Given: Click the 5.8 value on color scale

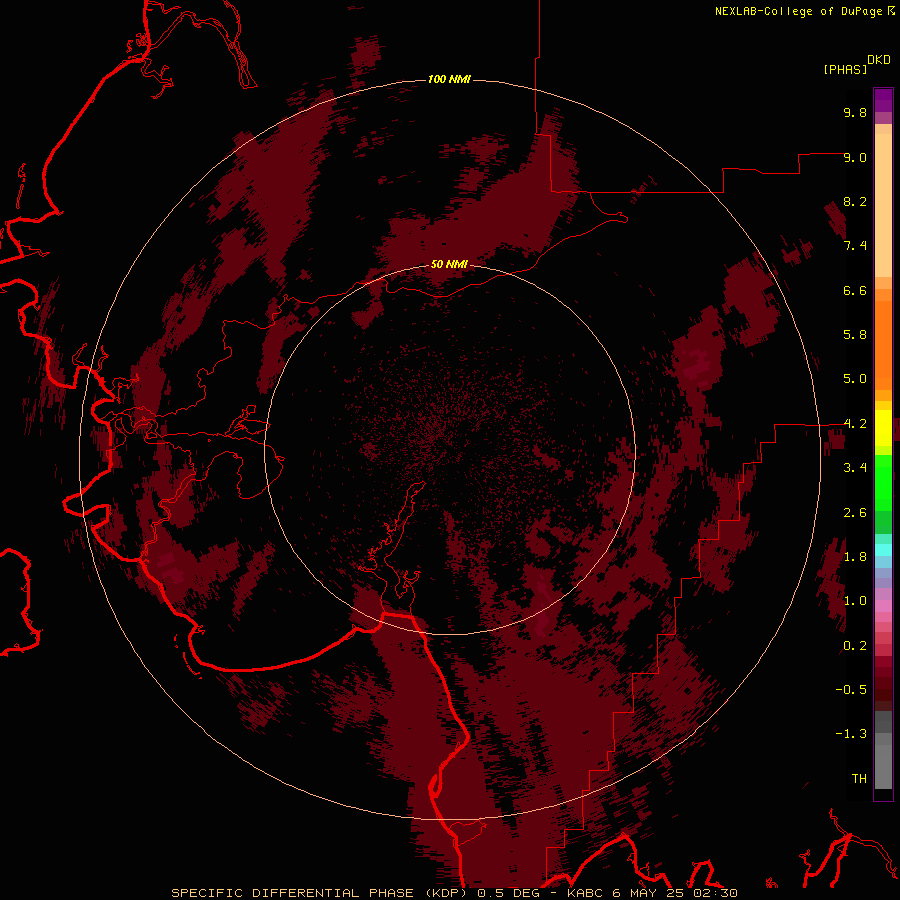Looking at the screenshot, I should 855,335.
